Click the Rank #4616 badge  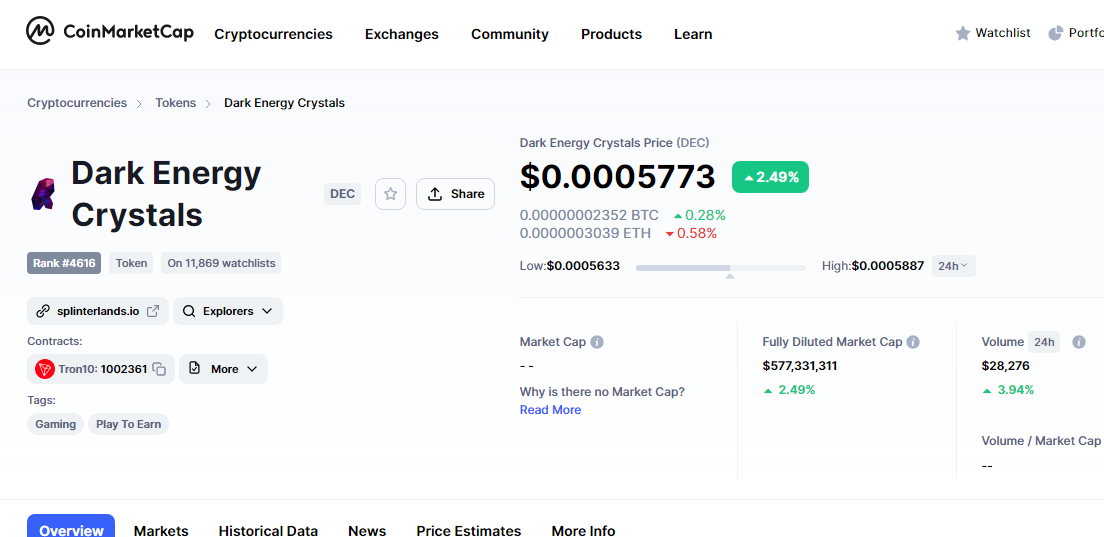[64, 263]
